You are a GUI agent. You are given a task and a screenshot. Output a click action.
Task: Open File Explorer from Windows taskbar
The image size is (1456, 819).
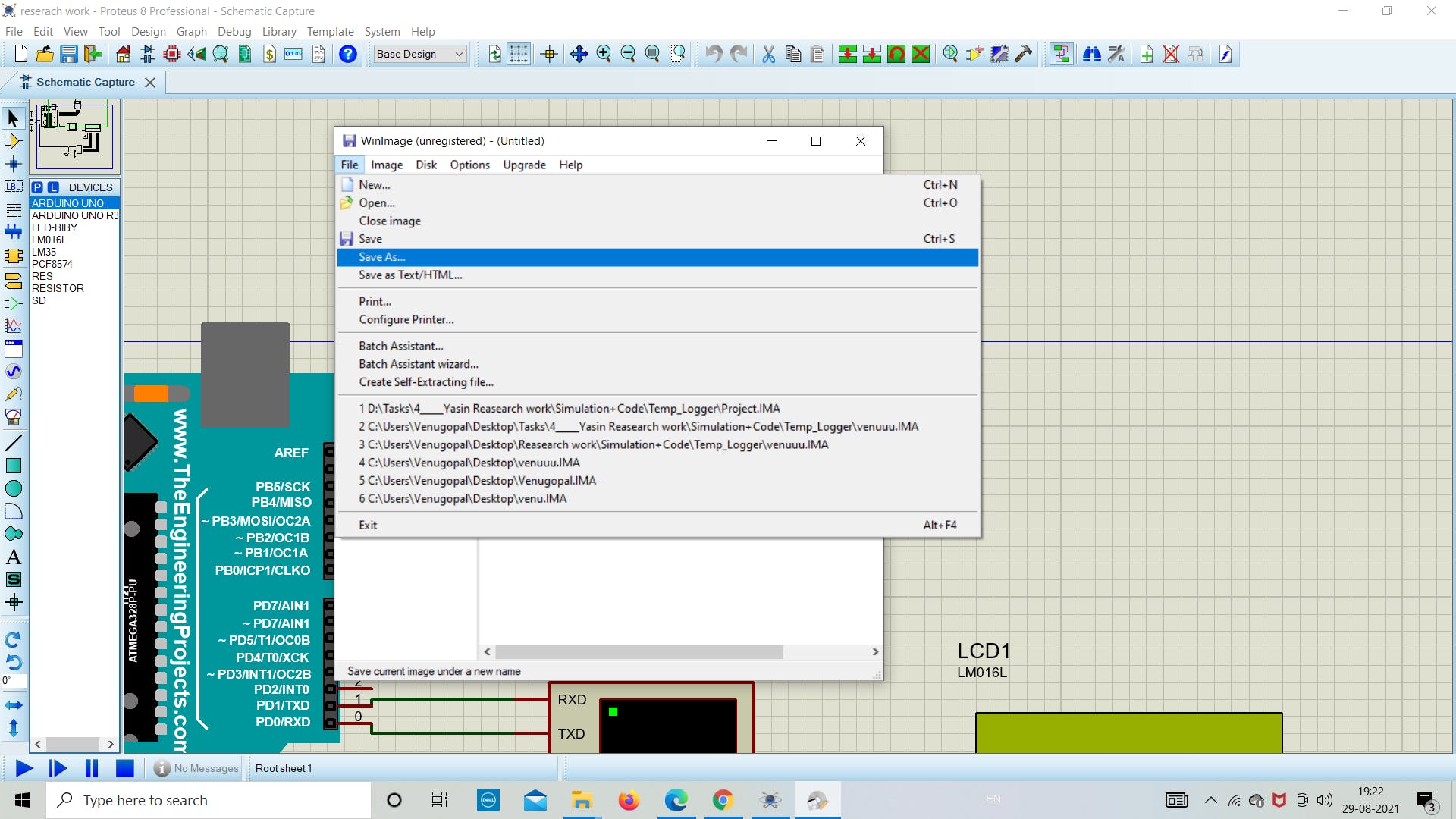582,800
